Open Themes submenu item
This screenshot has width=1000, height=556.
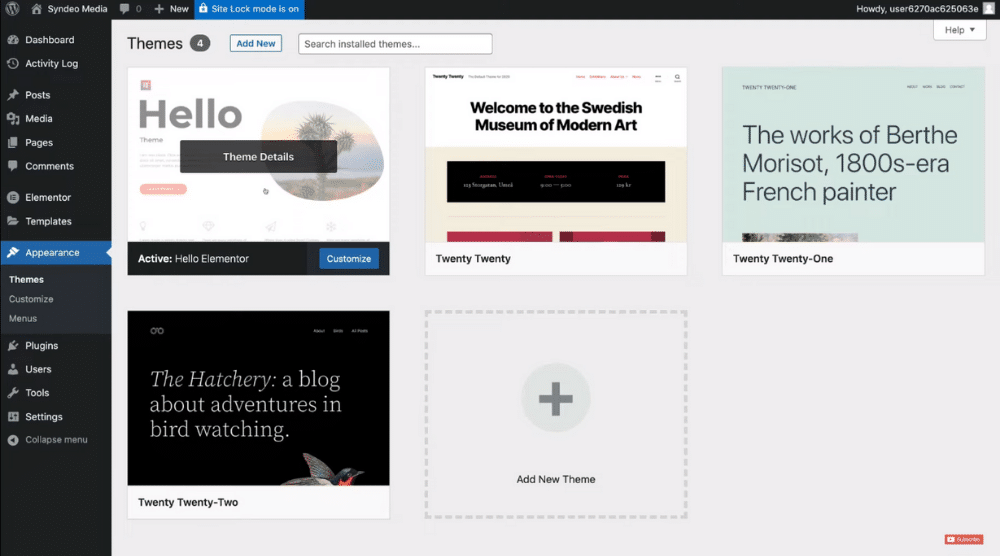pos(26,279)
